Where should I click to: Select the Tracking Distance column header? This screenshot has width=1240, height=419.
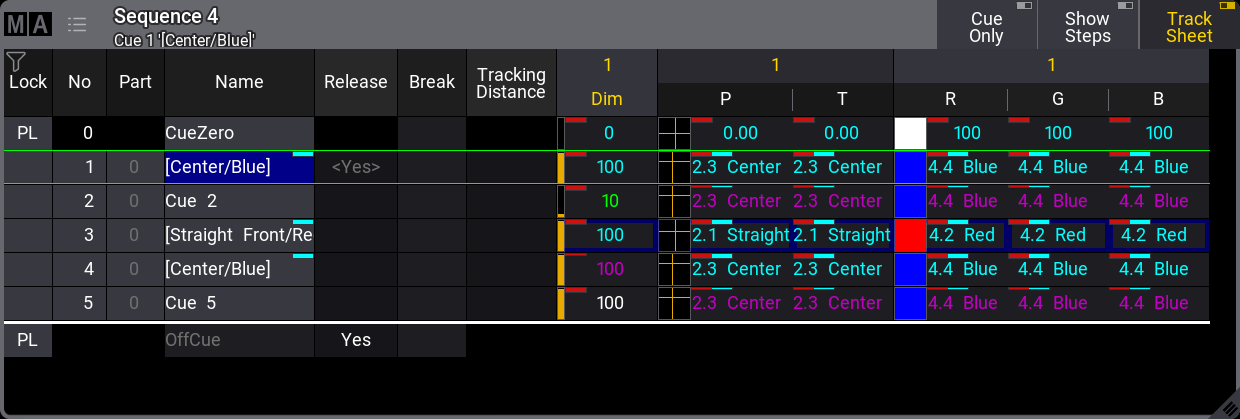(511, 82)
